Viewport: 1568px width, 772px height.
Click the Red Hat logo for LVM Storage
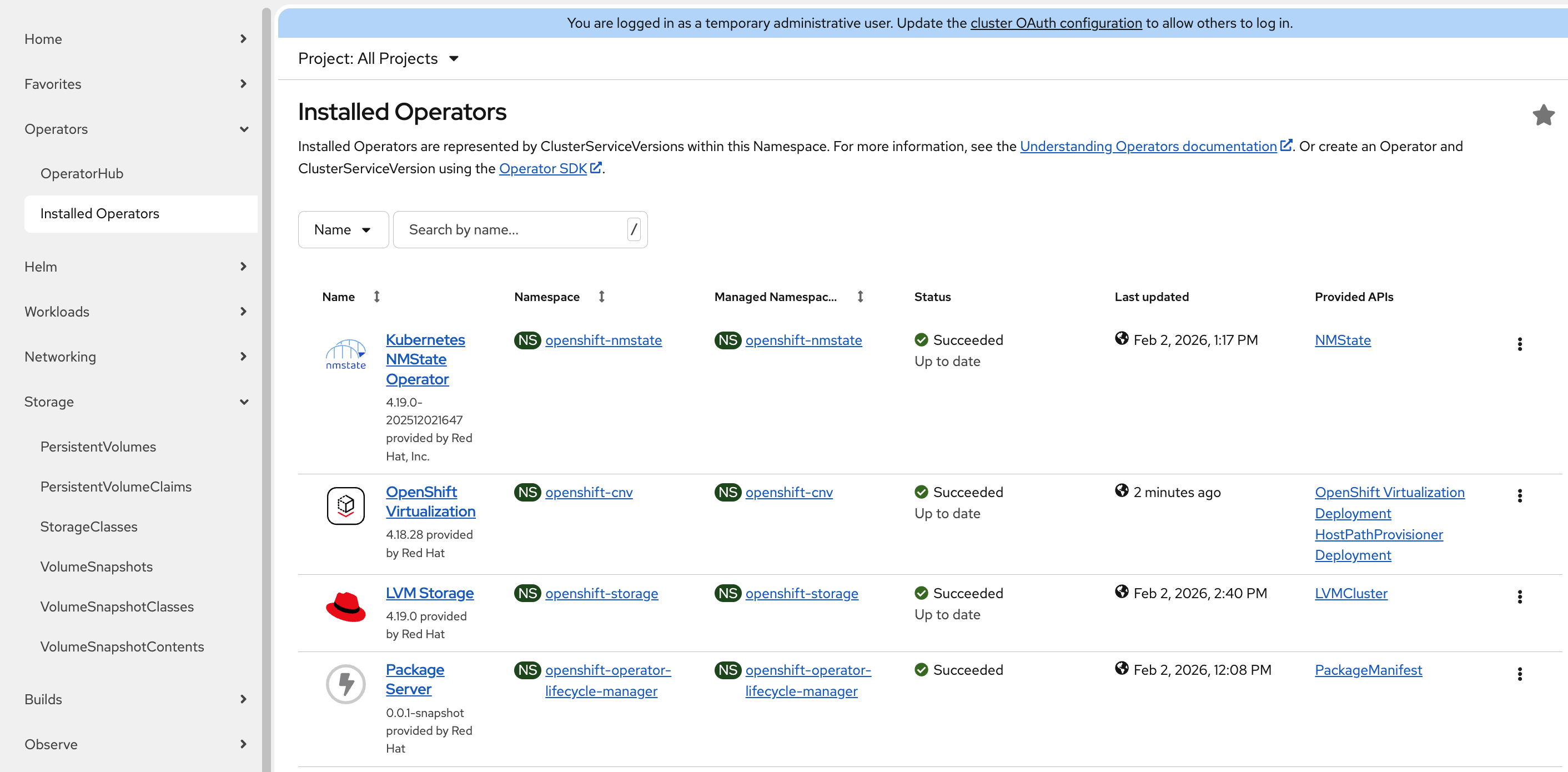point(345,606)
